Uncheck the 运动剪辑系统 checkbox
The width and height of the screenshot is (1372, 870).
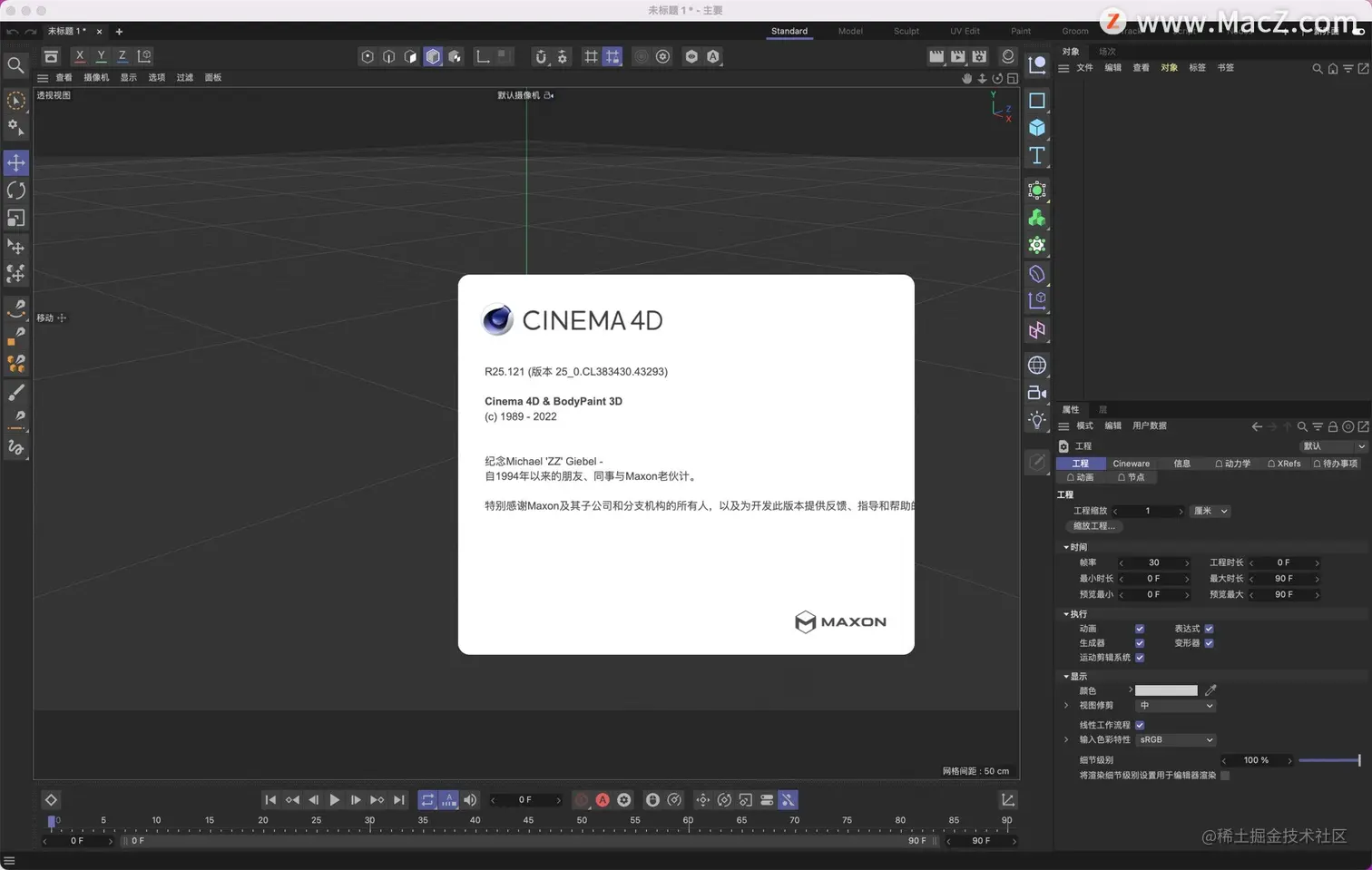[1140, 658]
